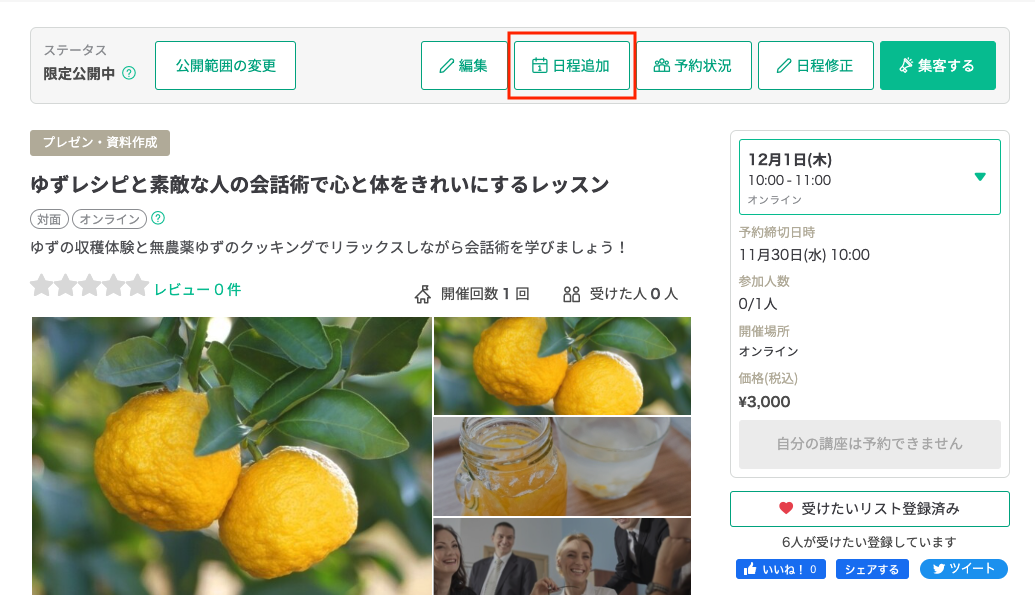The width and height of the screenshot is (1035, 595).
Task: Select the 対面 tag
Action: 50,219
